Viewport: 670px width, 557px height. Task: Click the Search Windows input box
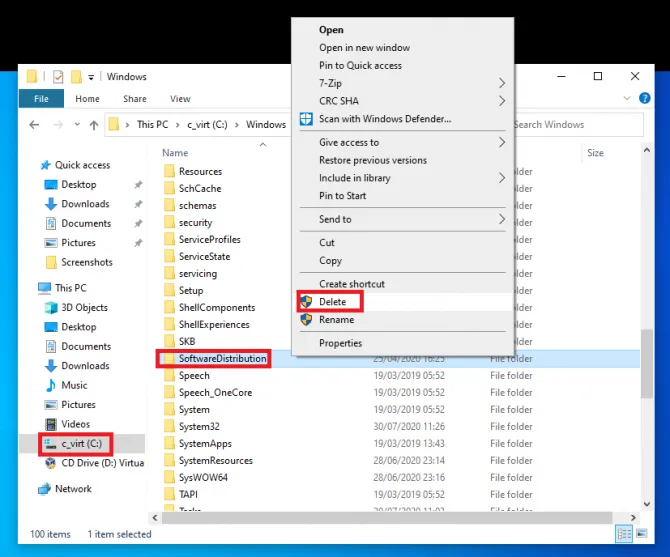[x=575, y=125]
